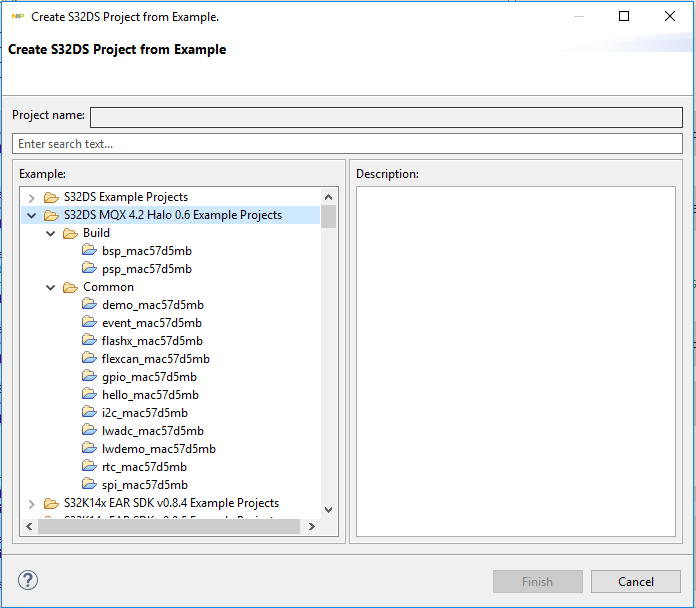
Task: Click the S32DS MQX 4.2 Halo folder icon
Action: (x=51, y=215)
